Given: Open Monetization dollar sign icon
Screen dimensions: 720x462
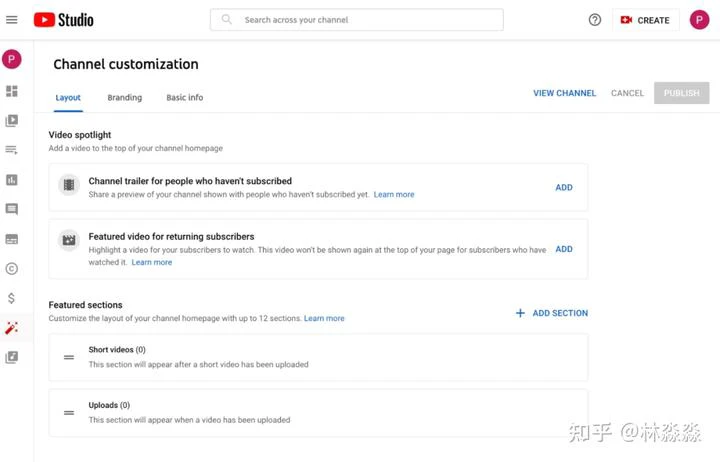Looking at the screenshot, I should [11, 299].
